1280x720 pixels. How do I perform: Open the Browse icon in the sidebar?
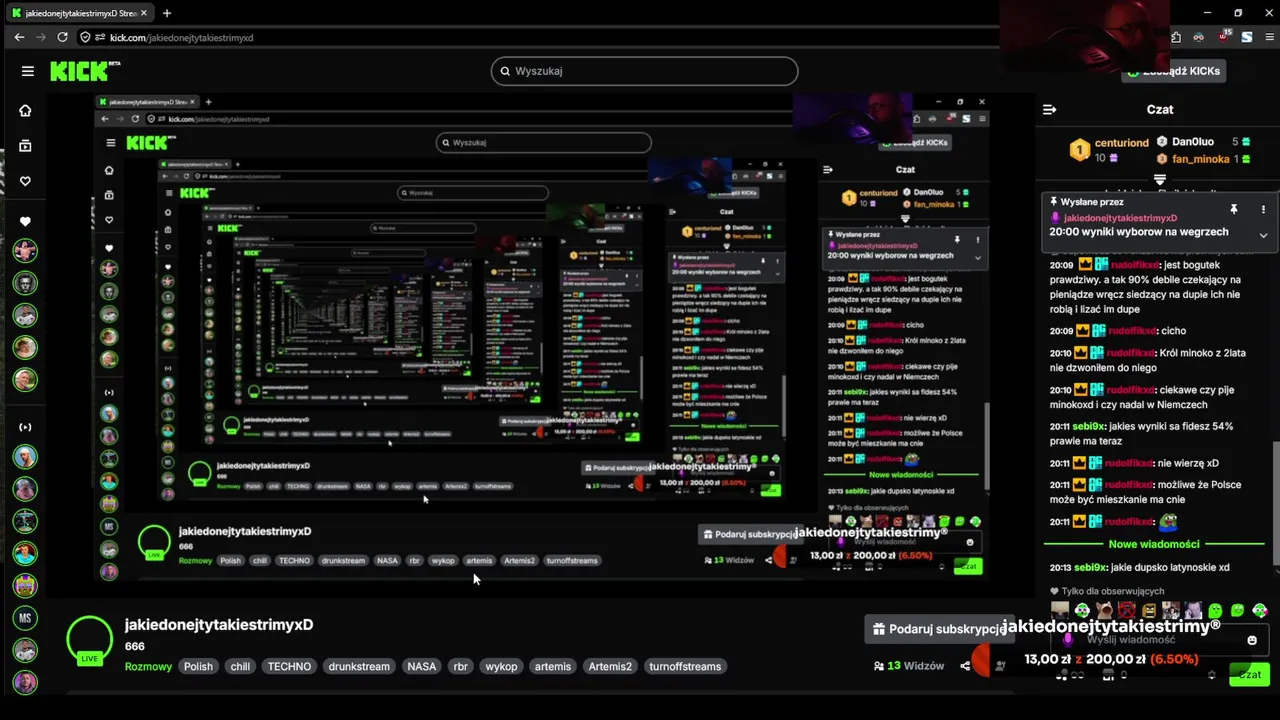pos(25,146)
